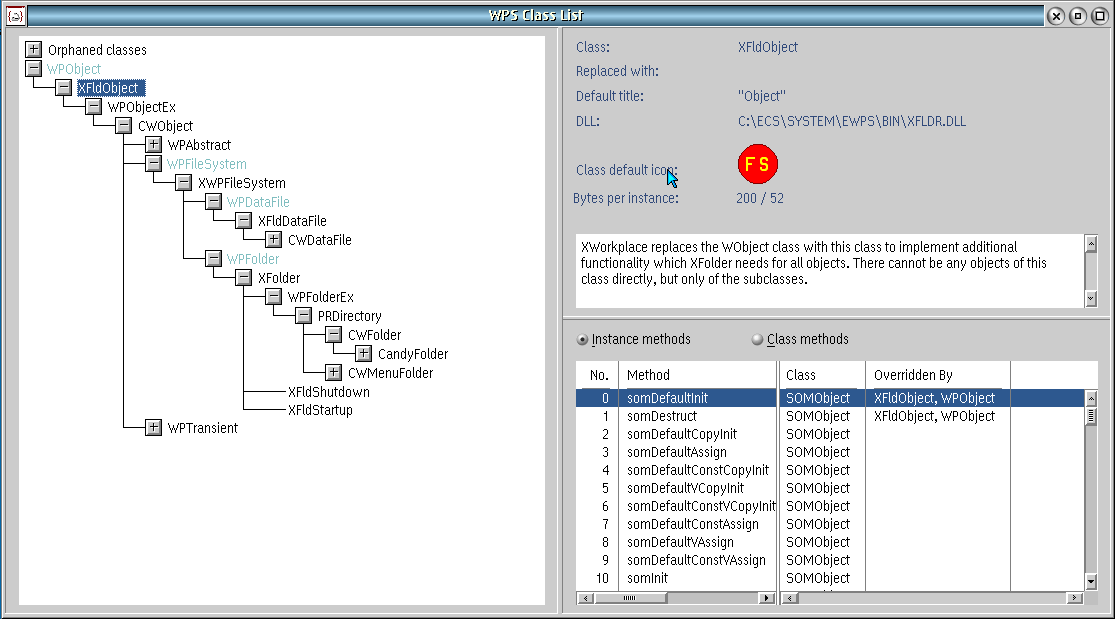Image resolution: width=1115 pixels, height=619 pixels.
Task: Select the CWMenuFolder class
Action: pos(390,373)
